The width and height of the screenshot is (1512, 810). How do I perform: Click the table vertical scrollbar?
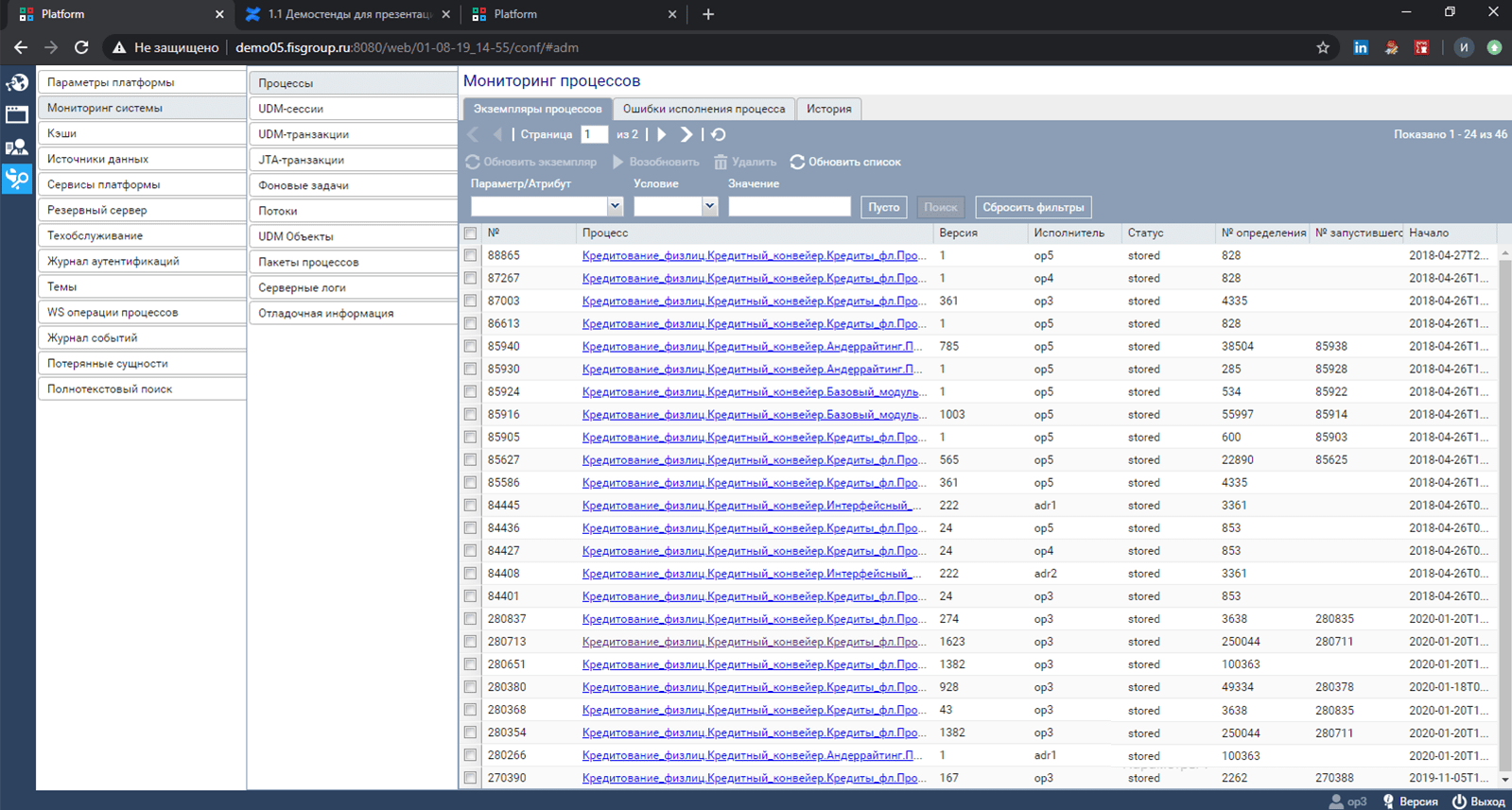(1504, 515)
